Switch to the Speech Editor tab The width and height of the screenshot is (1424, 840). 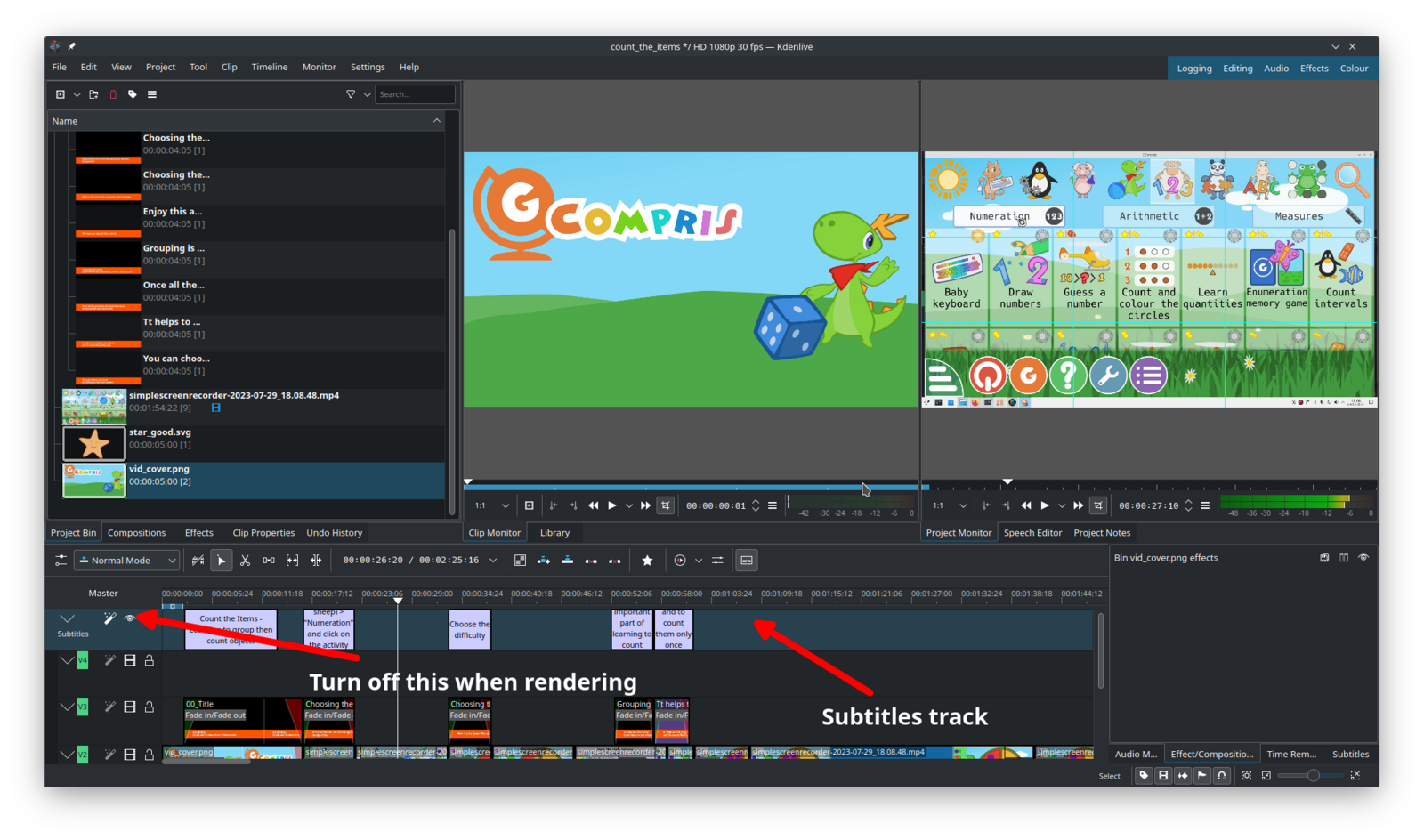(1032, 533)
